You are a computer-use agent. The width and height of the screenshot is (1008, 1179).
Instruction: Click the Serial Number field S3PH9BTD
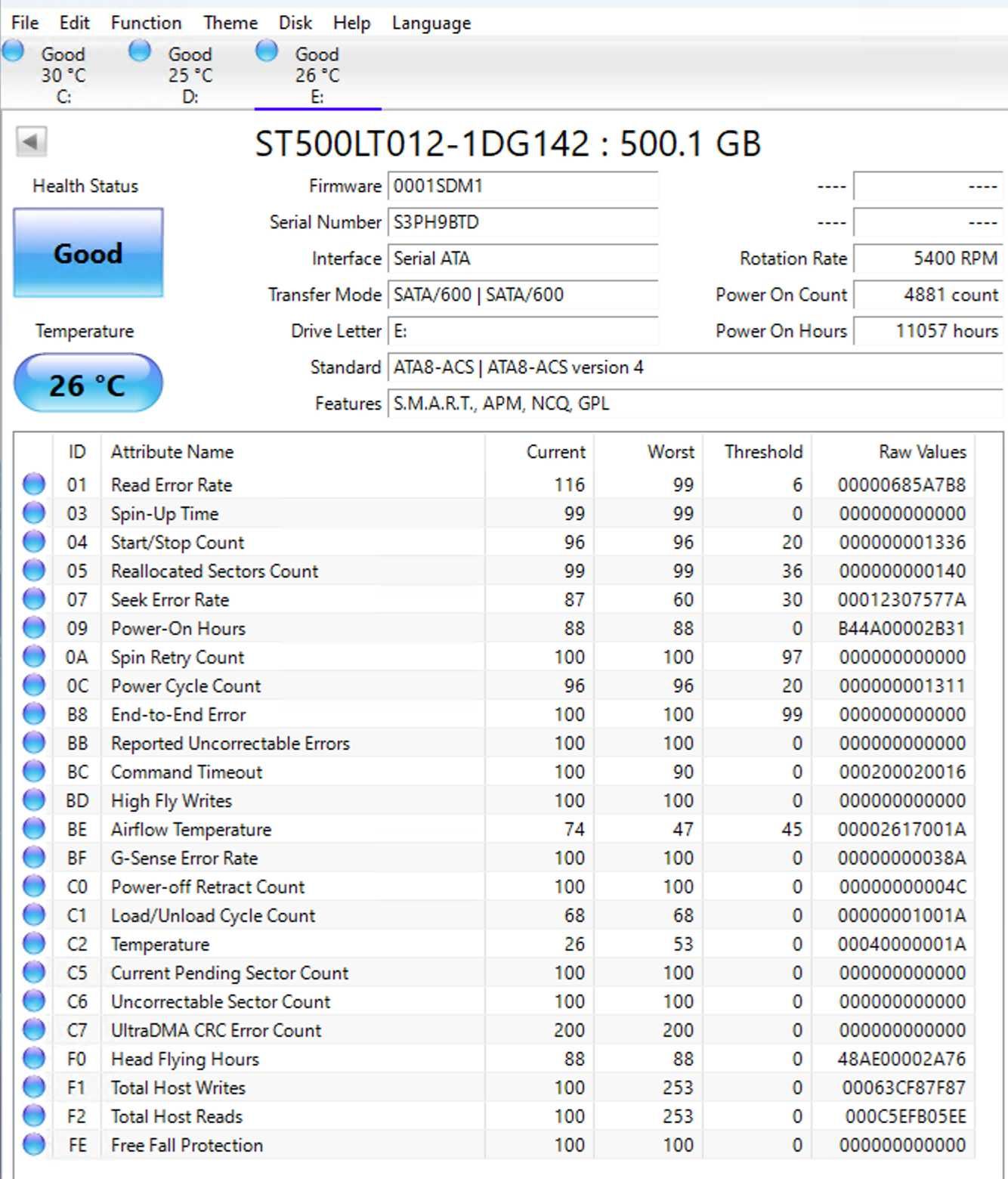pos(522,222)
